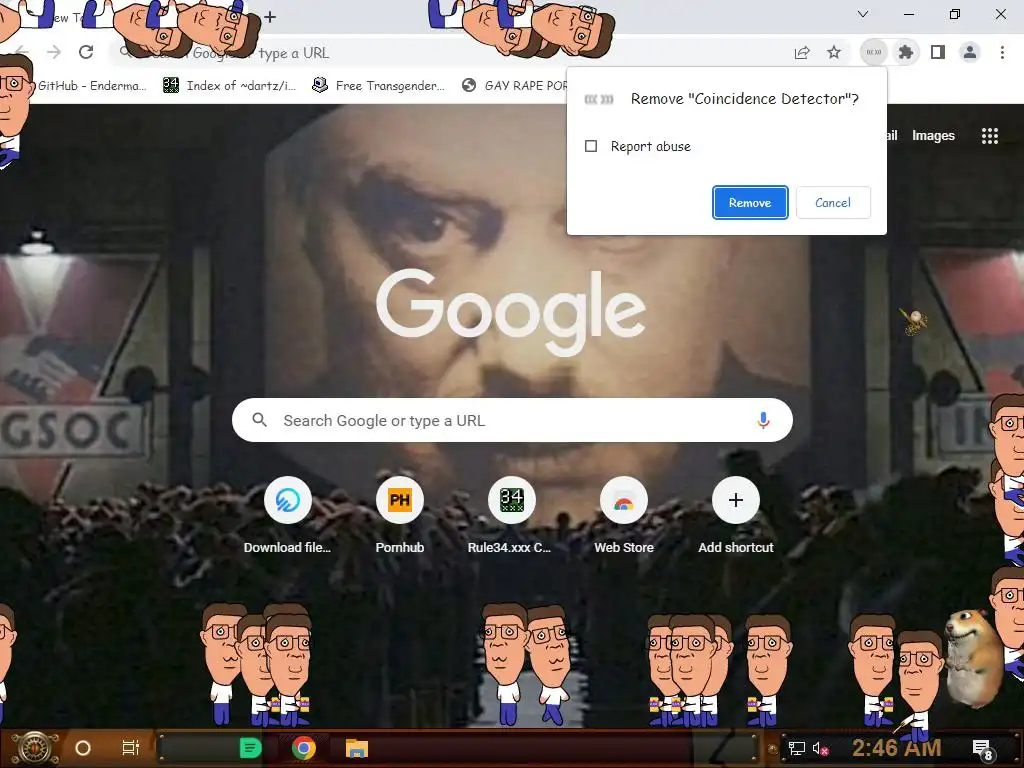Cancel the extension removal dialog

click(833, 202)
